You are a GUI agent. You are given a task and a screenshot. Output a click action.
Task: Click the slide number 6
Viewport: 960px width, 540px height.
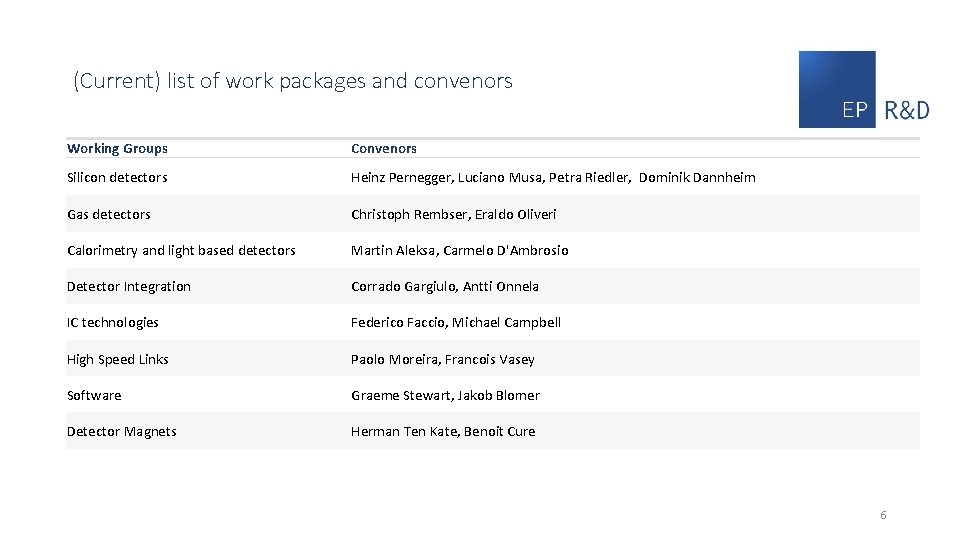[883, 515]
